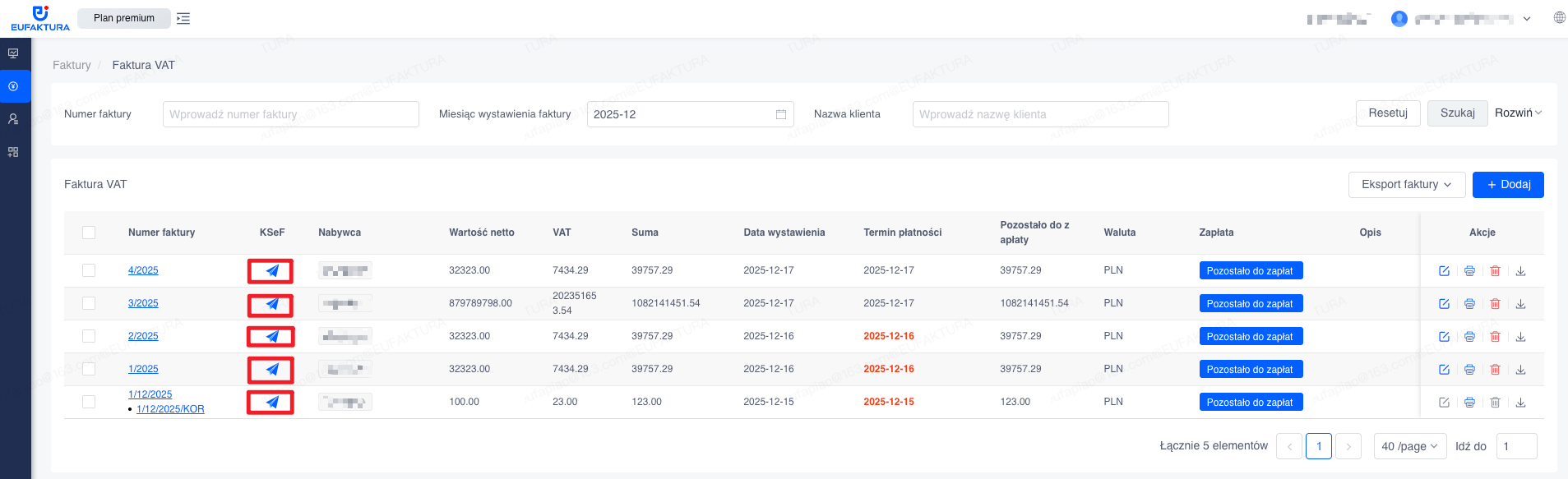Focus the Nazwa klienta input field
This screenshot has height=479, width=1568.
tap(1041, 114)
